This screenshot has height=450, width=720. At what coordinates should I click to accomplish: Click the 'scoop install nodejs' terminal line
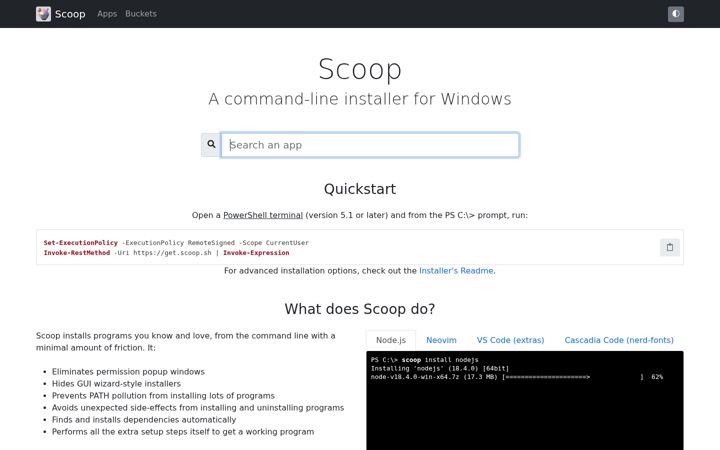click(424, 360)
